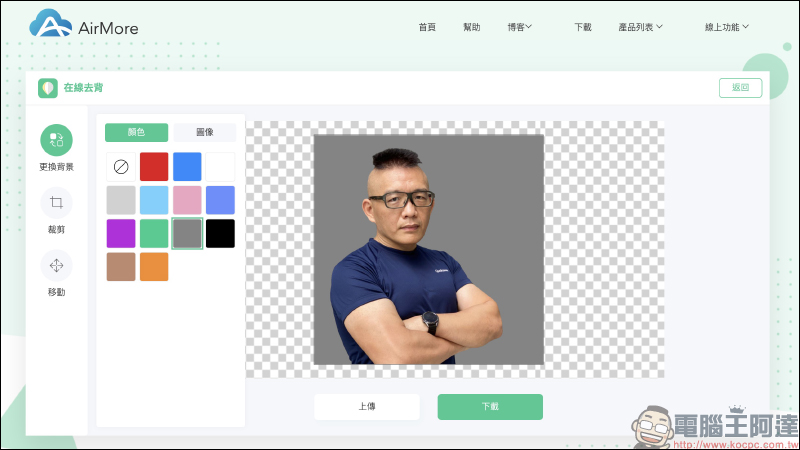Expand the 產品列表 dropdown menu
The image size is (800, 450).
pyautogui.click(x=640, y=27)
